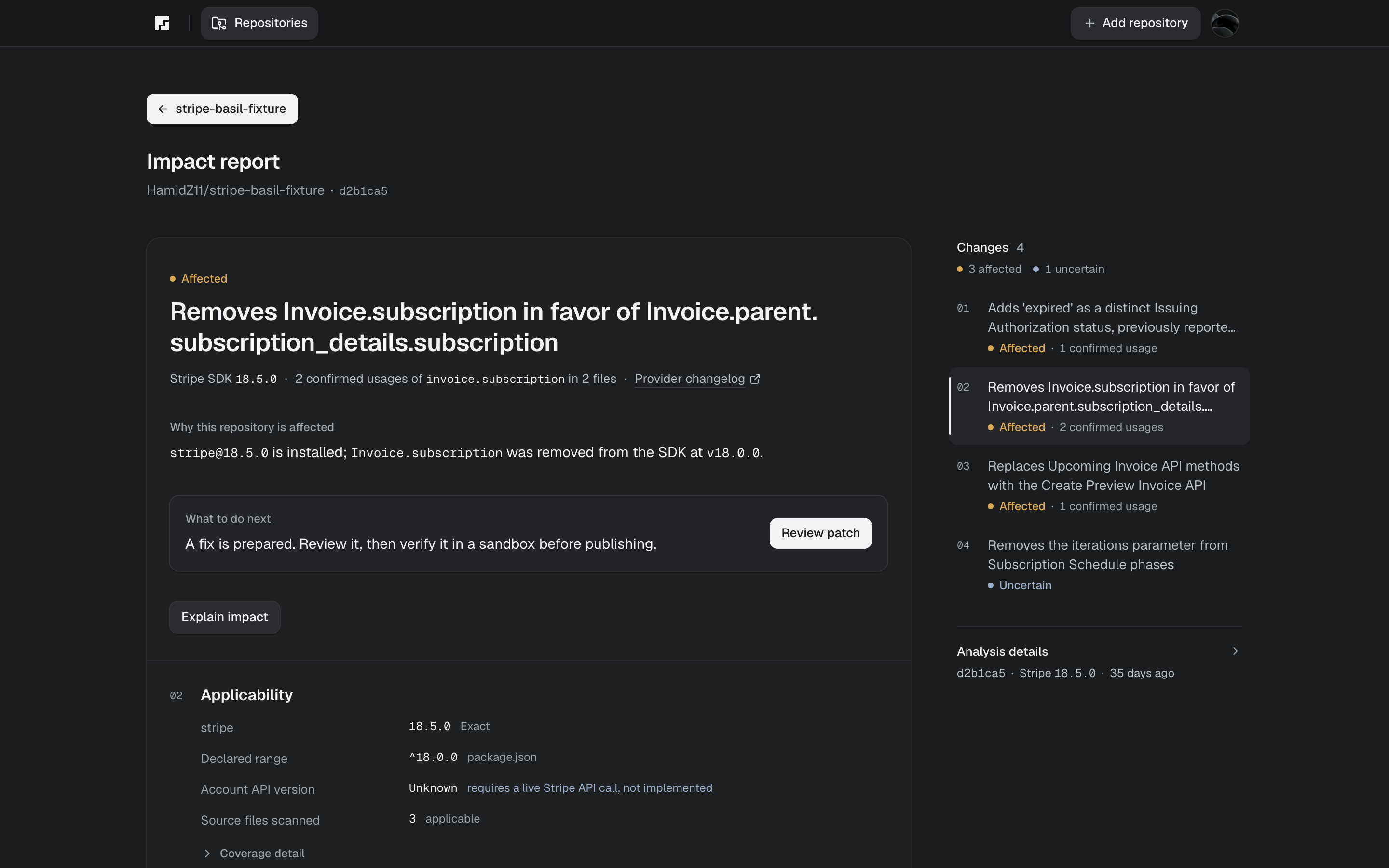The height and width of the screenshot is (868, 1389).
Task: Click the 'Source files scanned' row label
Action: click(x=260, y=820)
